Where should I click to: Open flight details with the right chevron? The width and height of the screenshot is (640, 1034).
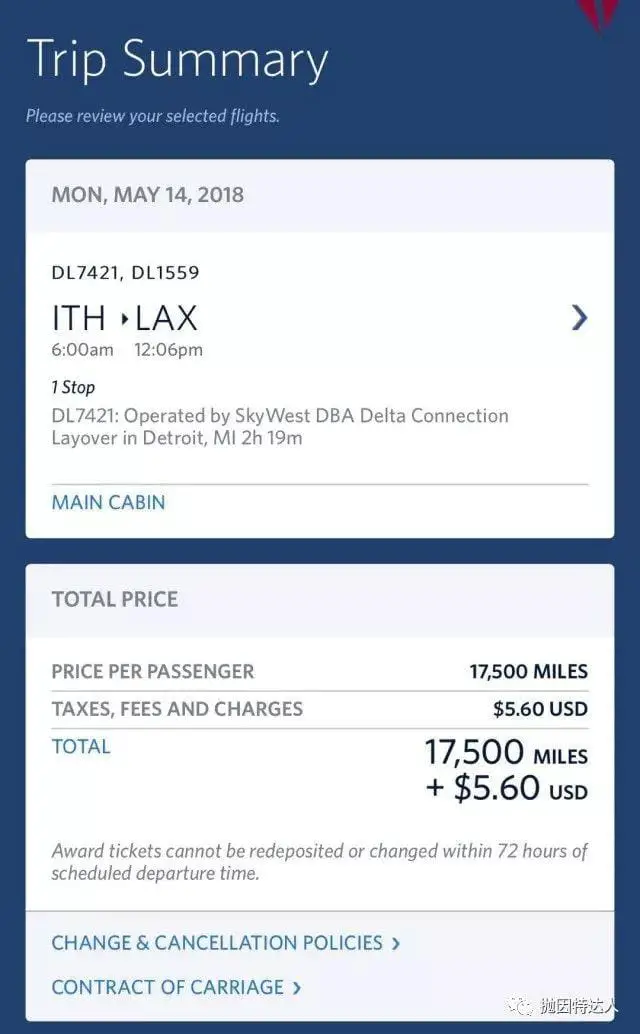click(579, 318)
